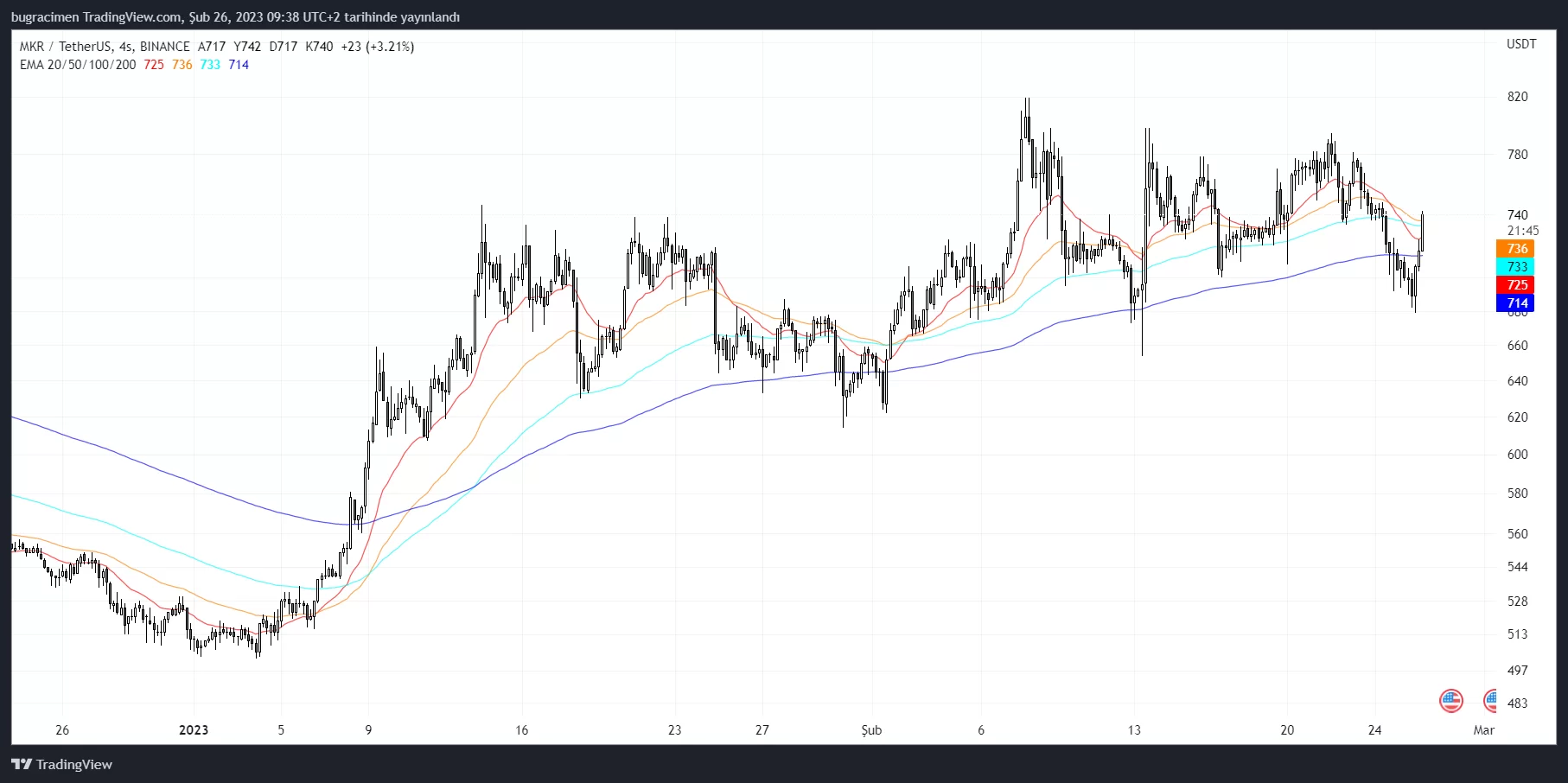This screenshot has height=783, width=1568.
Task: Click the TradingView logo at bottom left
Action: tap(61, 764)
